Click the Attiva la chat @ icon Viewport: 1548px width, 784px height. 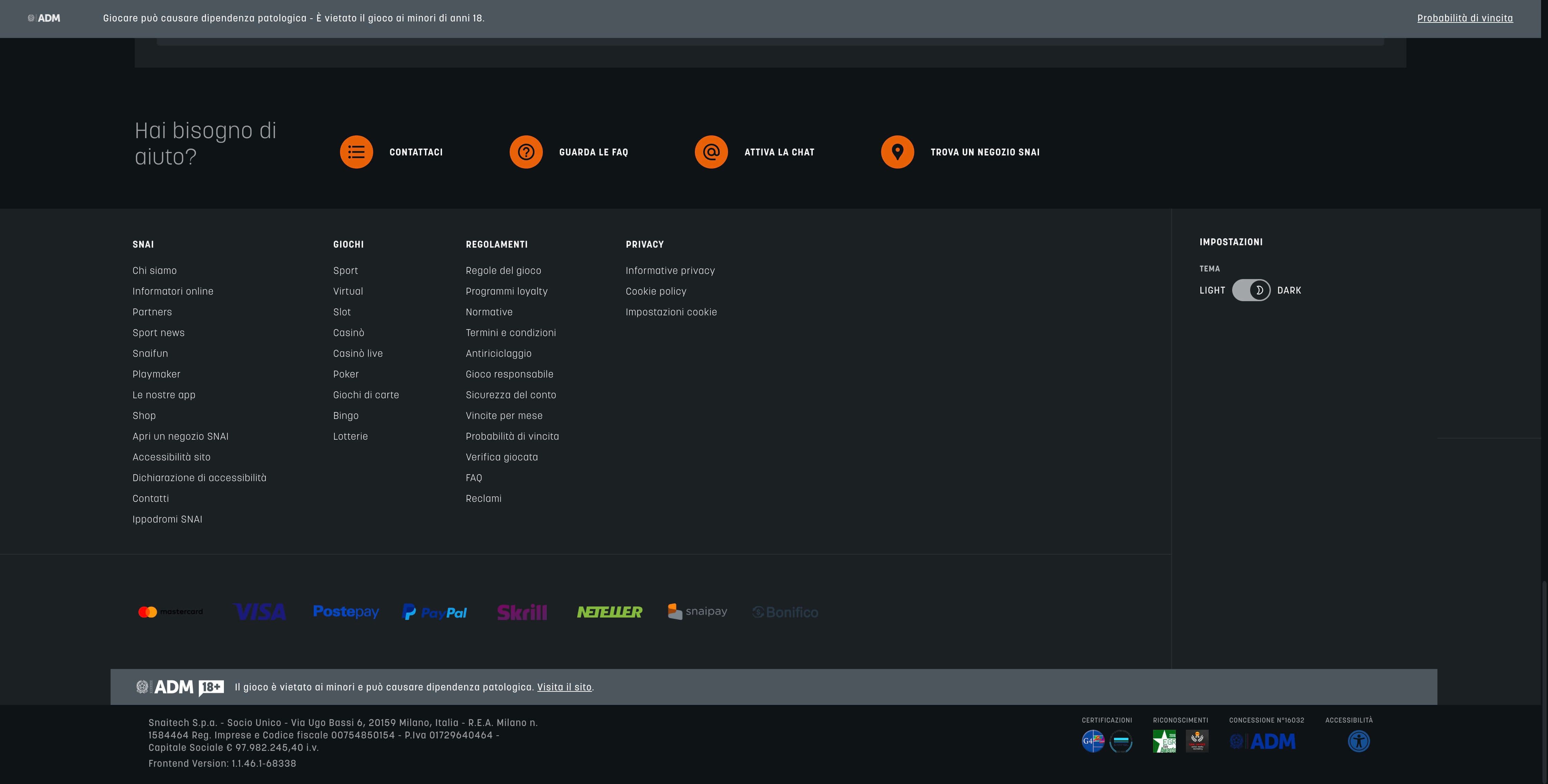coord(711,152)
